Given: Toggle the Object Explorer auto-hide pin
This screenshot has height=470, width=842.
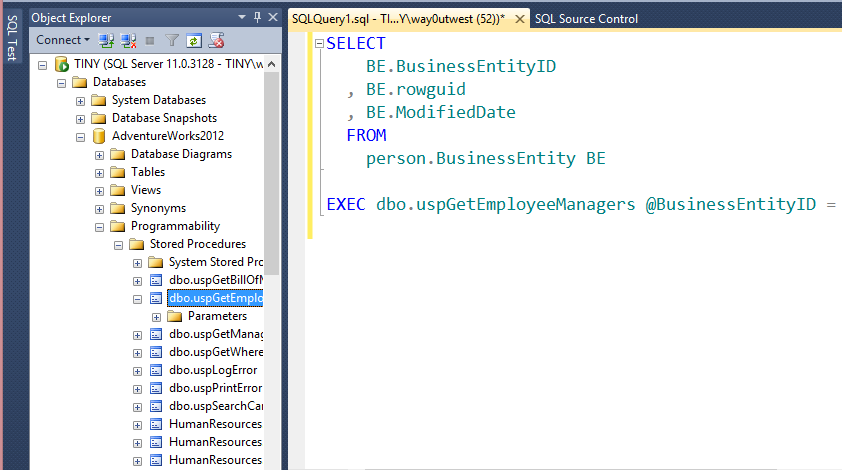Looking at the screenshot, I should 257,17.
